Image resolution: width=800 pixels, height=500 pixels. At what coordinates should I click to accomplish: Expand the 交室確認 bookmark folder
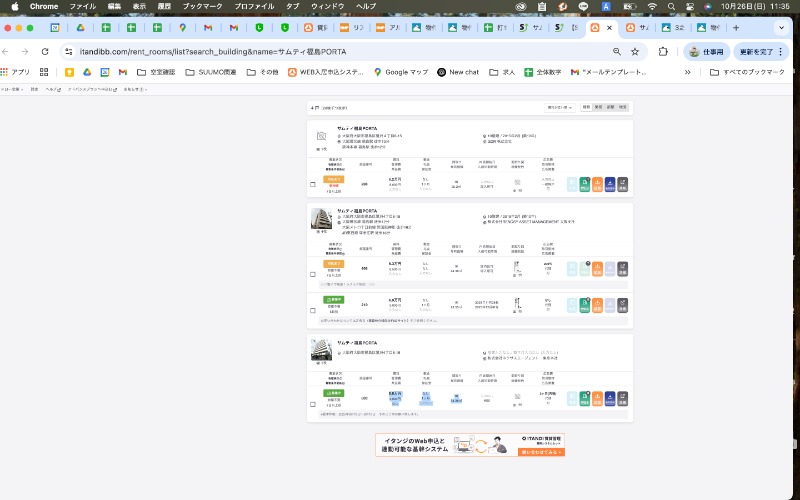(x=154, y=72)
